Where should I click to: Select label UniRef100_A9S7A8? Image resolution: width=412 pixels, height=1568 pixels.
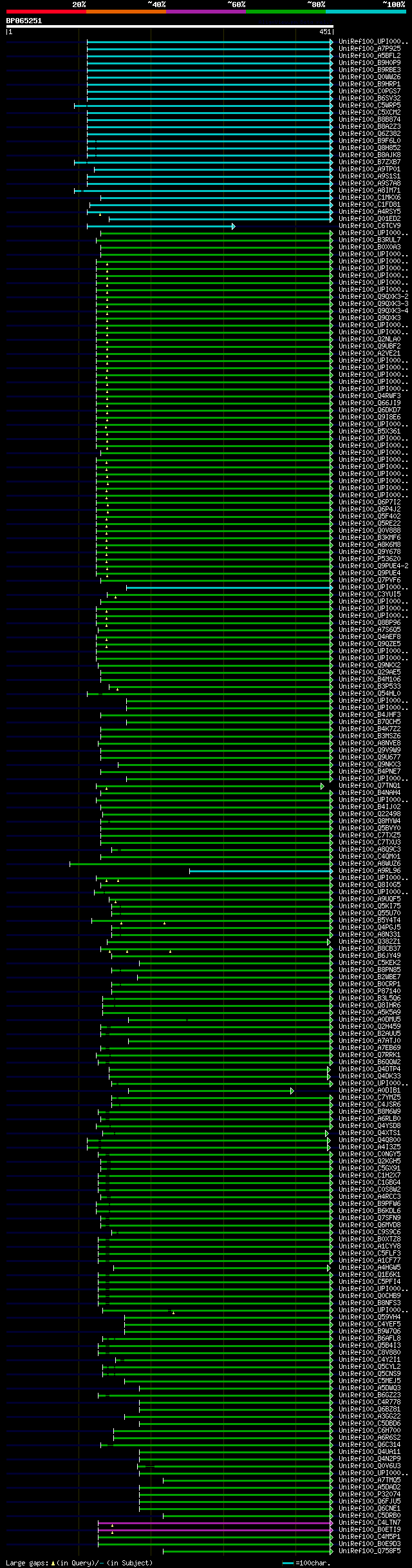pos(370,184)
